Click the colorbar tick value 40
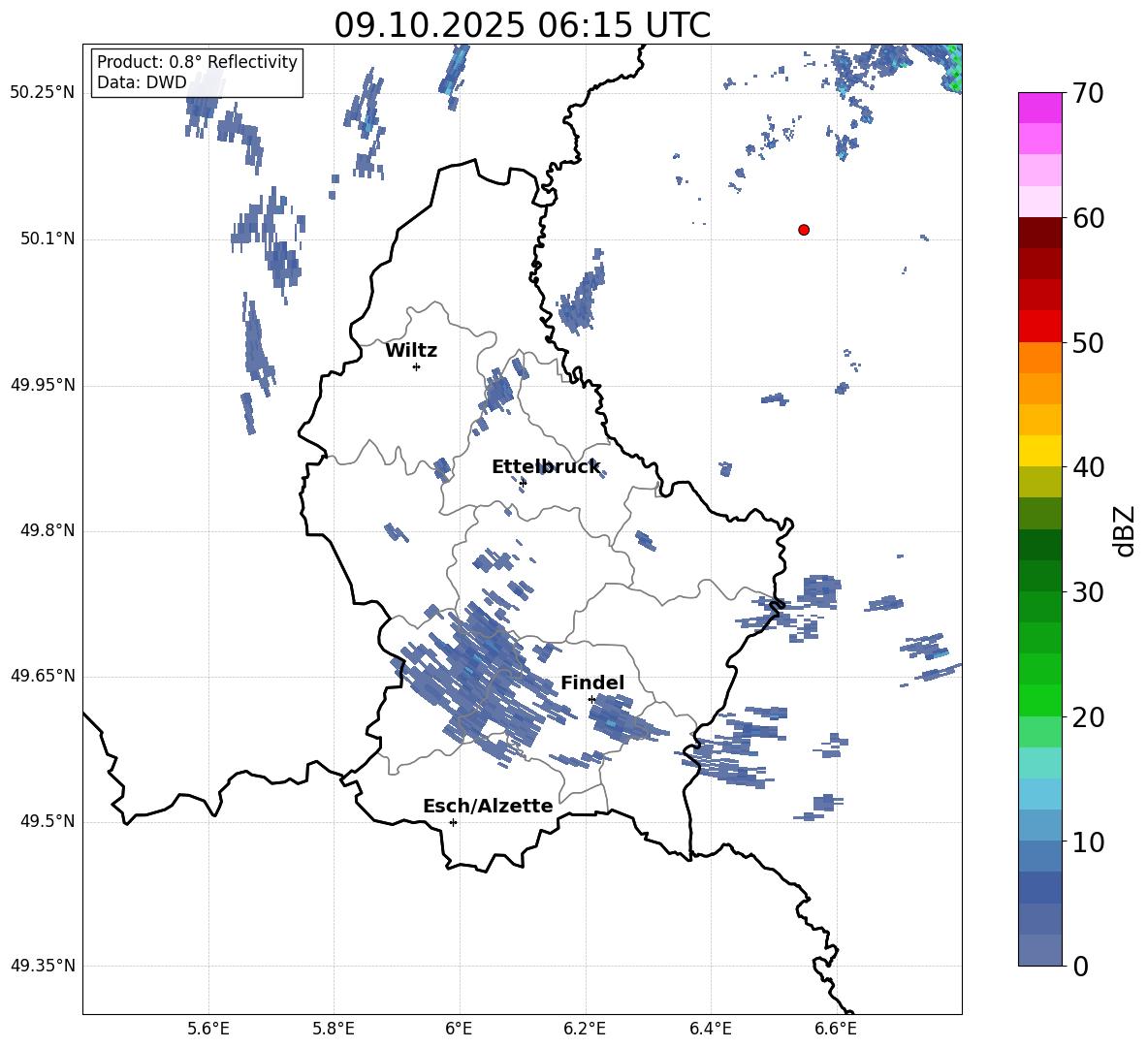Screen dimensions: 1148x1048 tap(1088, 467)
